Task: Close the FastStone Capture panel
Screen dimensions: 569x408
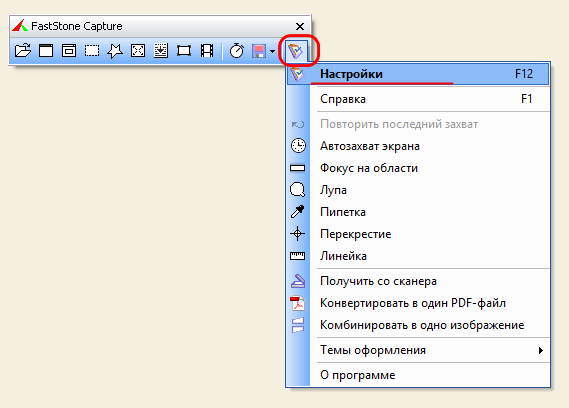Action: click(300, 26)
